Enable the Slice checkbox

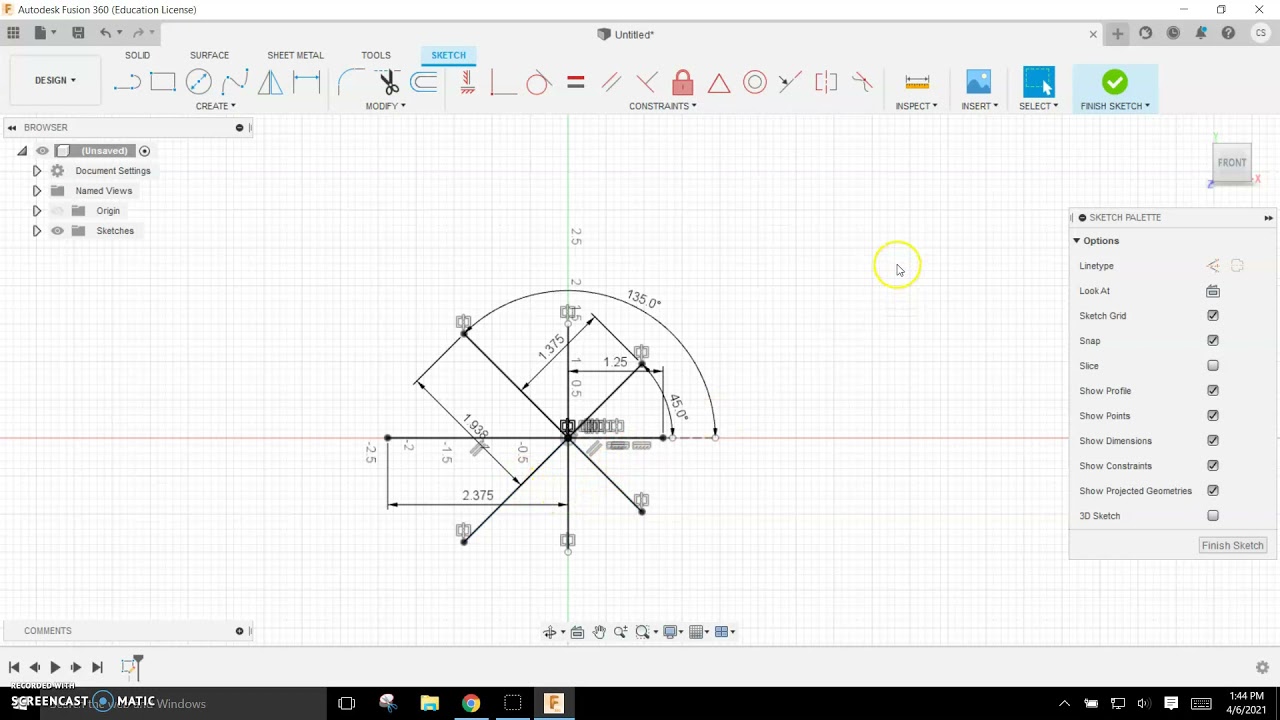point(1213,366)
